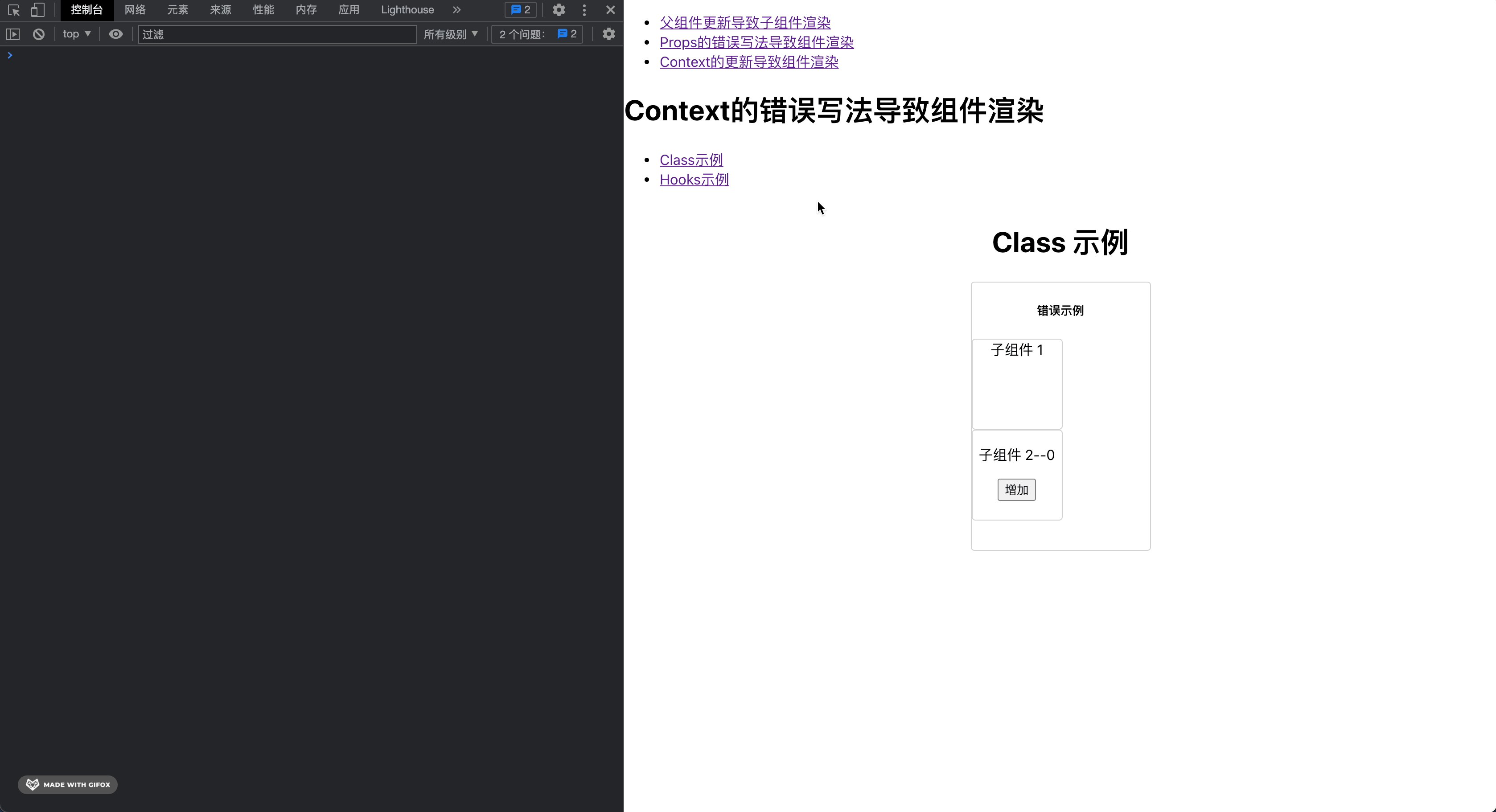Viewport: 1496px width, 812px height.
Task: Open console settings gear beside issues count
Action: pyautogui.click(x=608, y=34)
